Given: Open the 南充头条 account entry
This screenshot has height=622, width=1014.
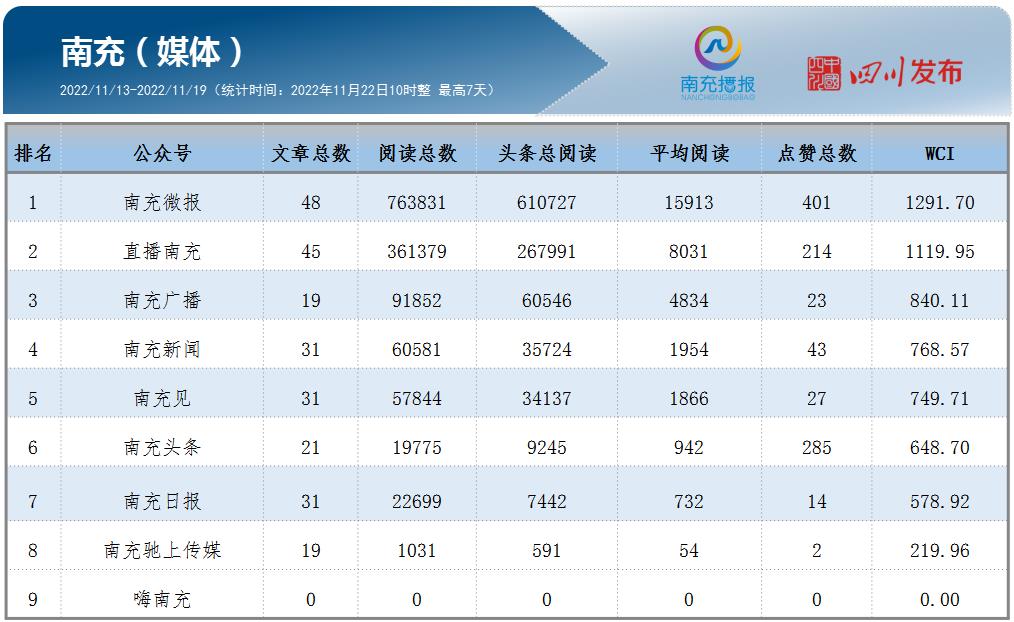Looking at the screenshot, I should click(x=162, y=447).
